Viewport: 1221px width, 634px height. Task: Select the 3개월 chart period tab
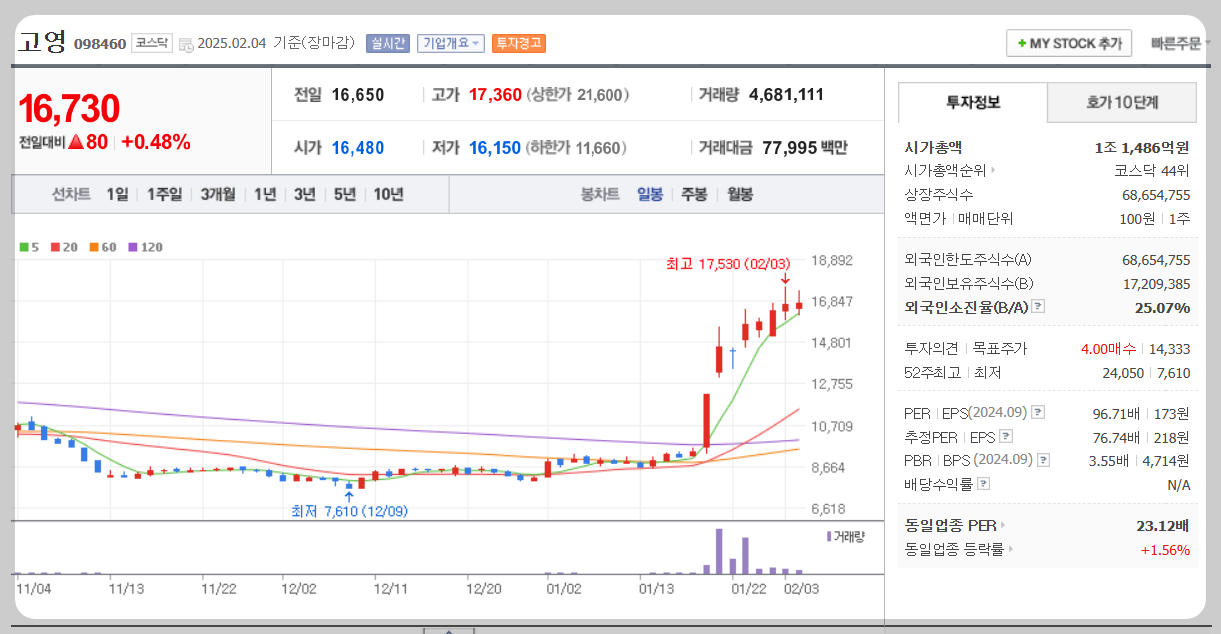tap(215, 194)
